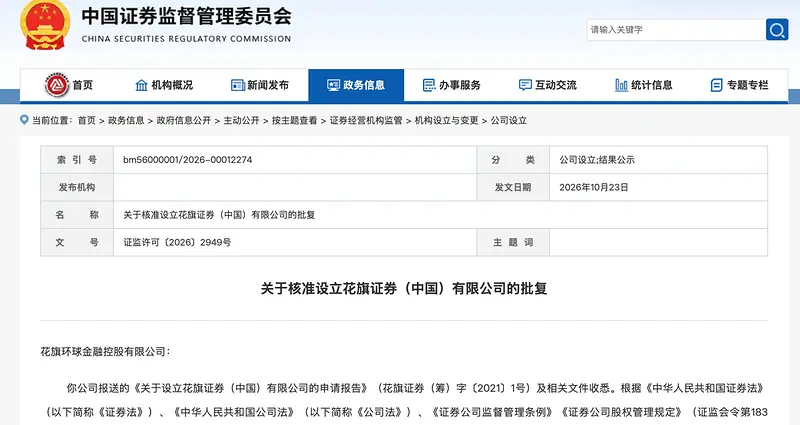Open the 办事服务 navigation tab
800x425 pixels.
click(452, 85)
